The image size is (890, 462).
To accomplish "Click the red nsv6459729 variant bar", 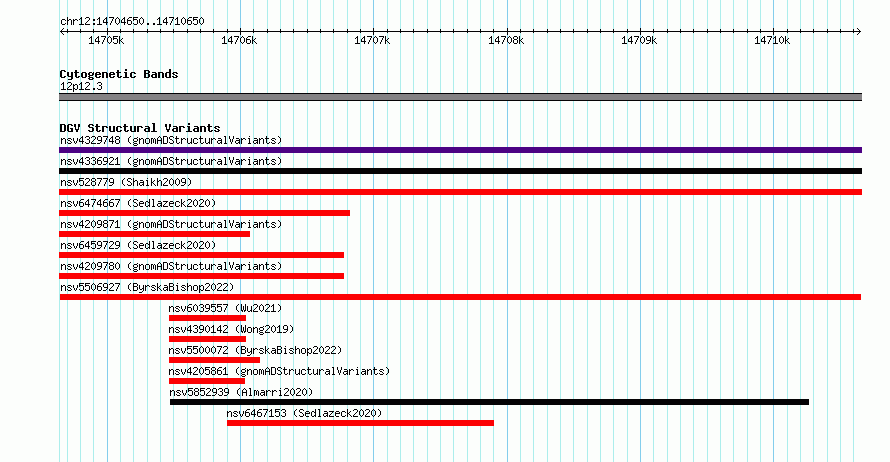I will point(201,255).
